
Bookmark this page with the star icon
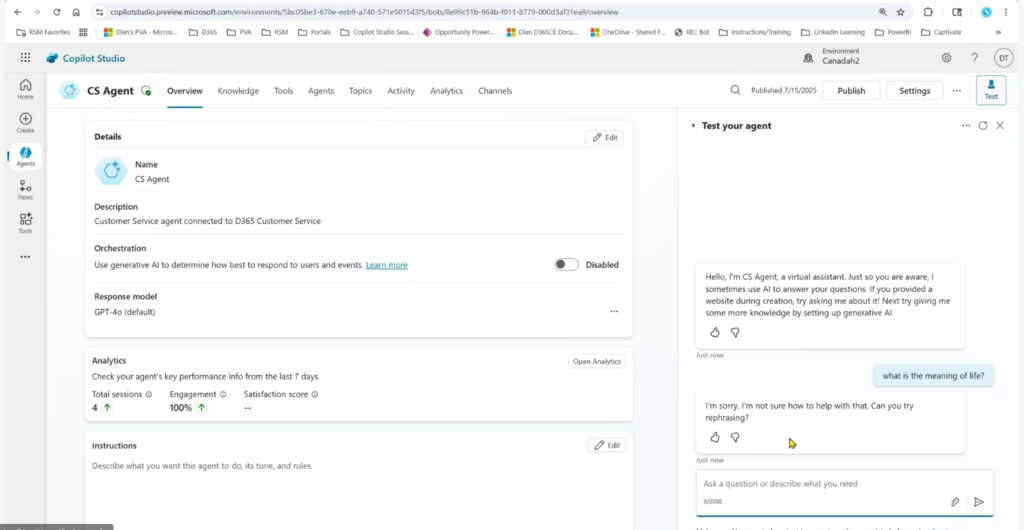(x=901, y=12)
